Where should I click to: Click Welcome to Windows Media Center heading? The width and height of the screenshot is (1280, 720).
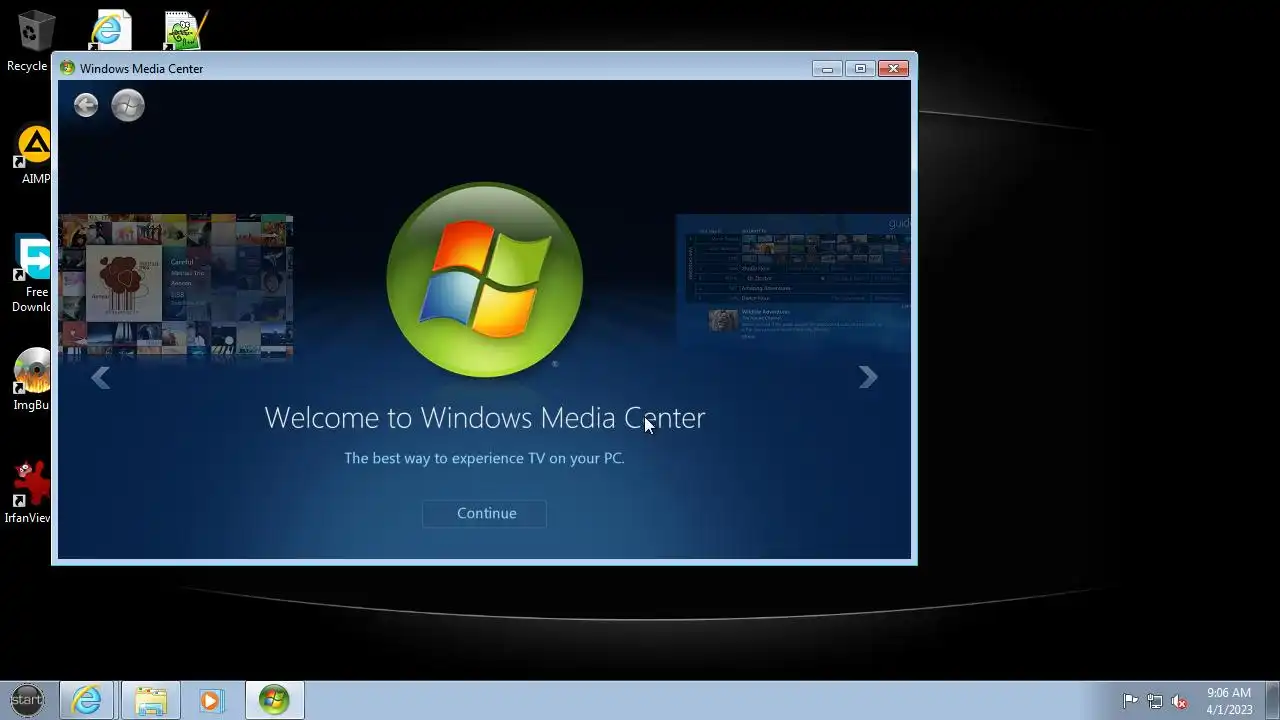485,417
